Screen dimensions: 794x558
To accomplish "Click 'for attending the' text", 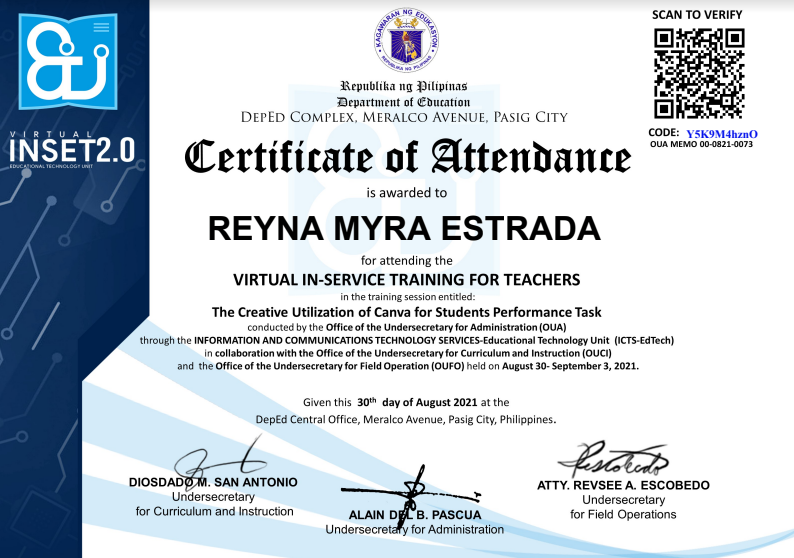I will [x=407, y=260].
